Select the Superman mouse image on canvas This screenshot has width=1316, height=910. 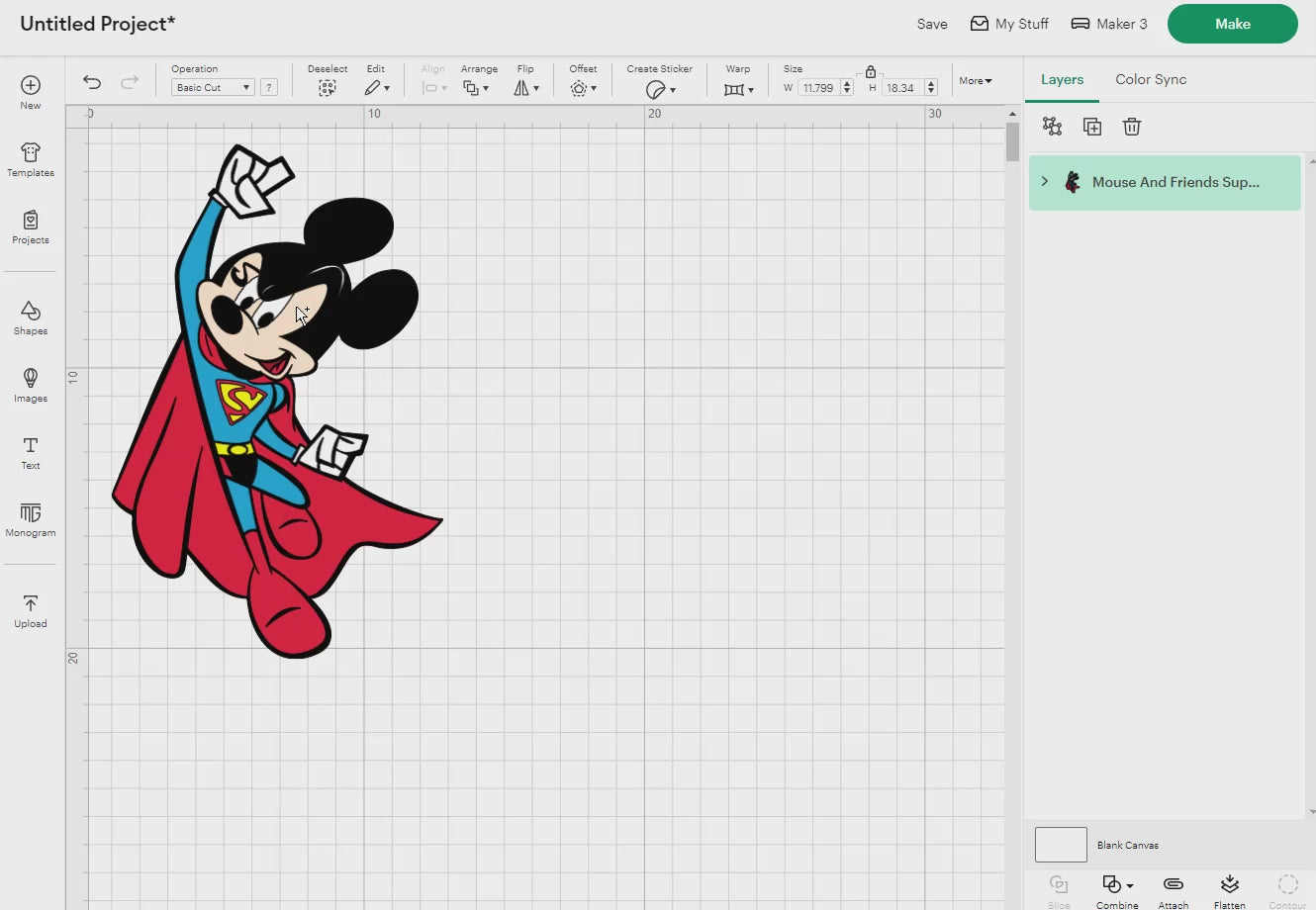point(278,401)
